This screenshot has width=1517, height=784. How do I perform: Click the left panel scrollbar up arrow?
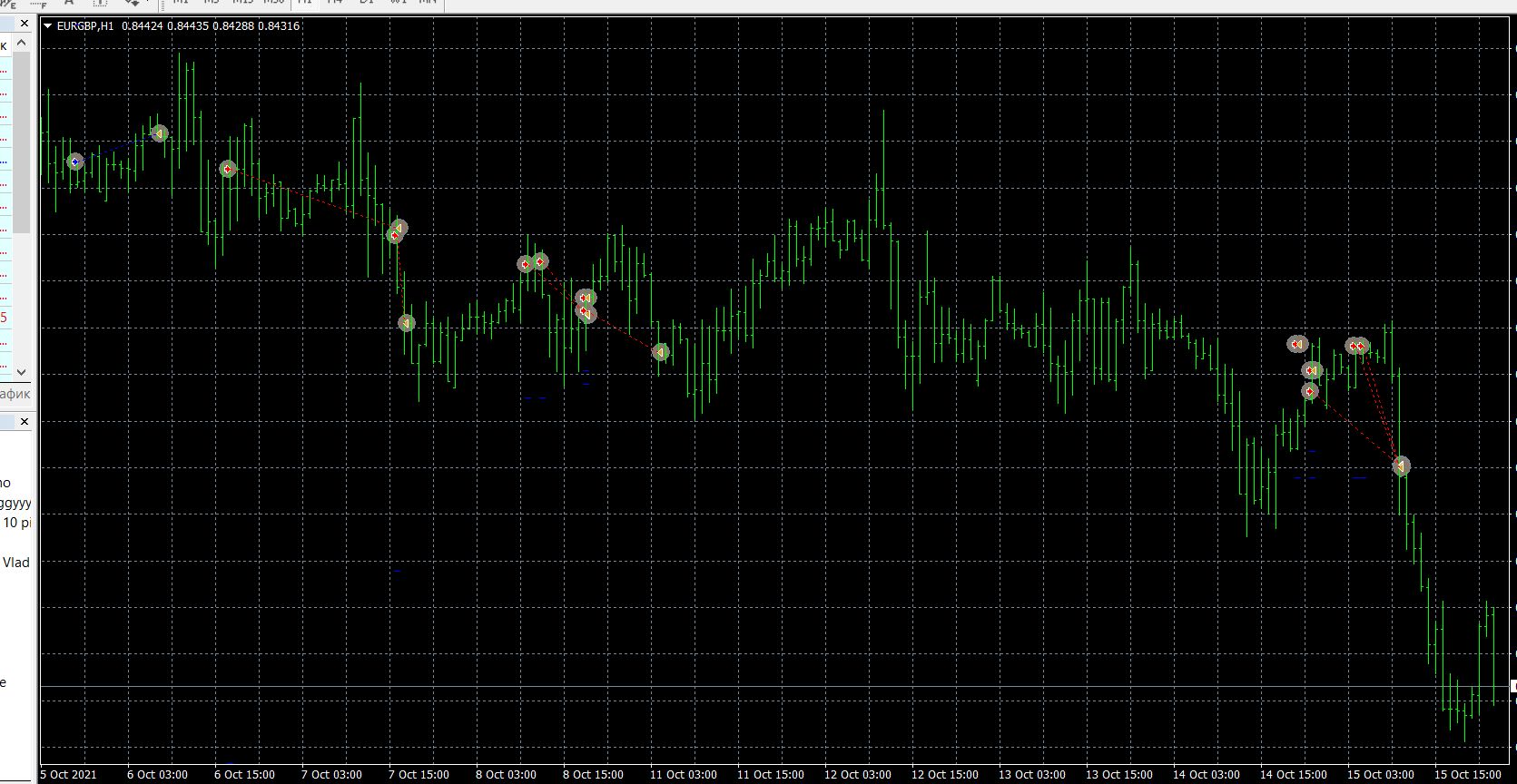pyautogui.click(x=23, y=42)
